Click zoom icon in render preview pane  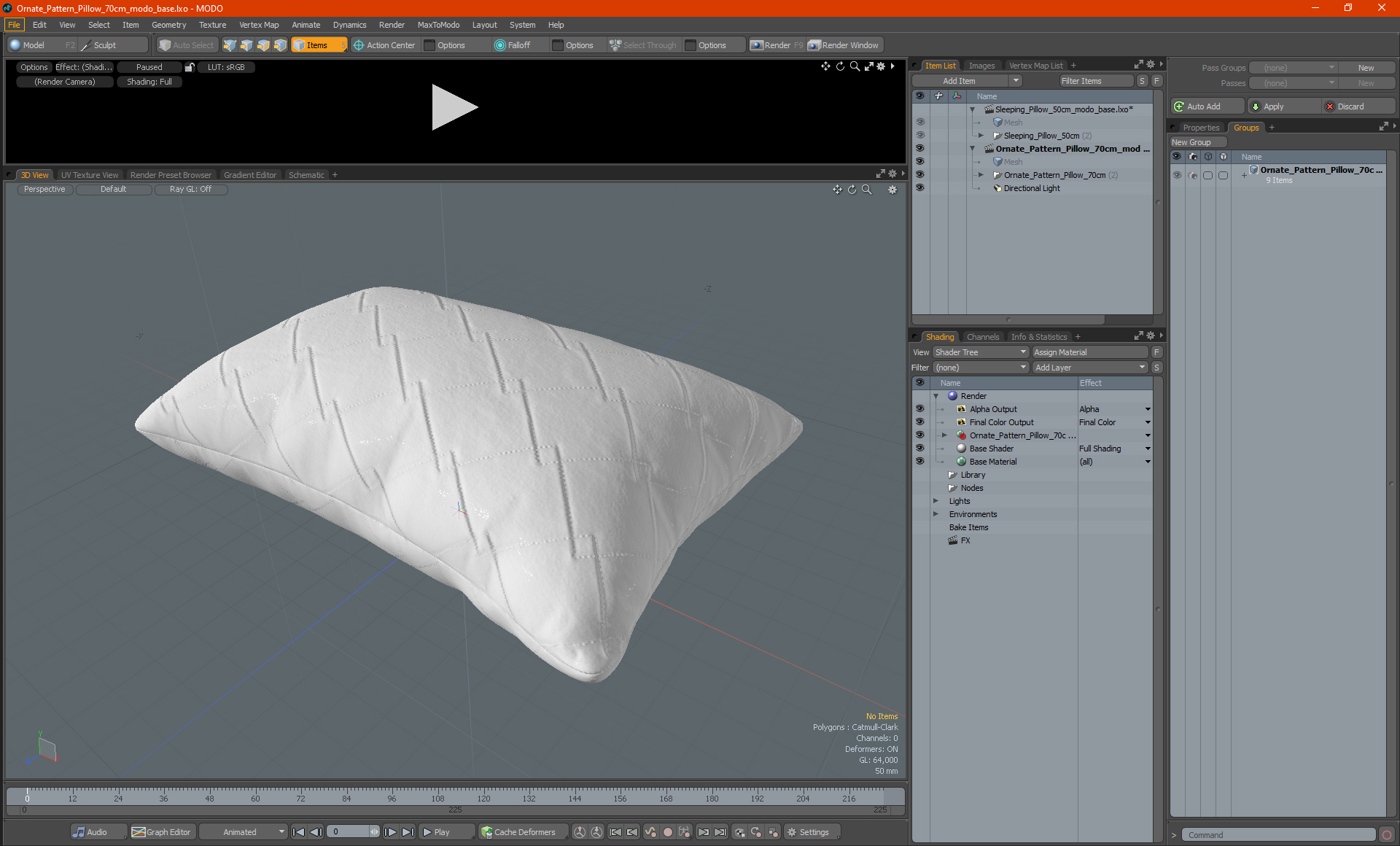click(x=855, y=66)
